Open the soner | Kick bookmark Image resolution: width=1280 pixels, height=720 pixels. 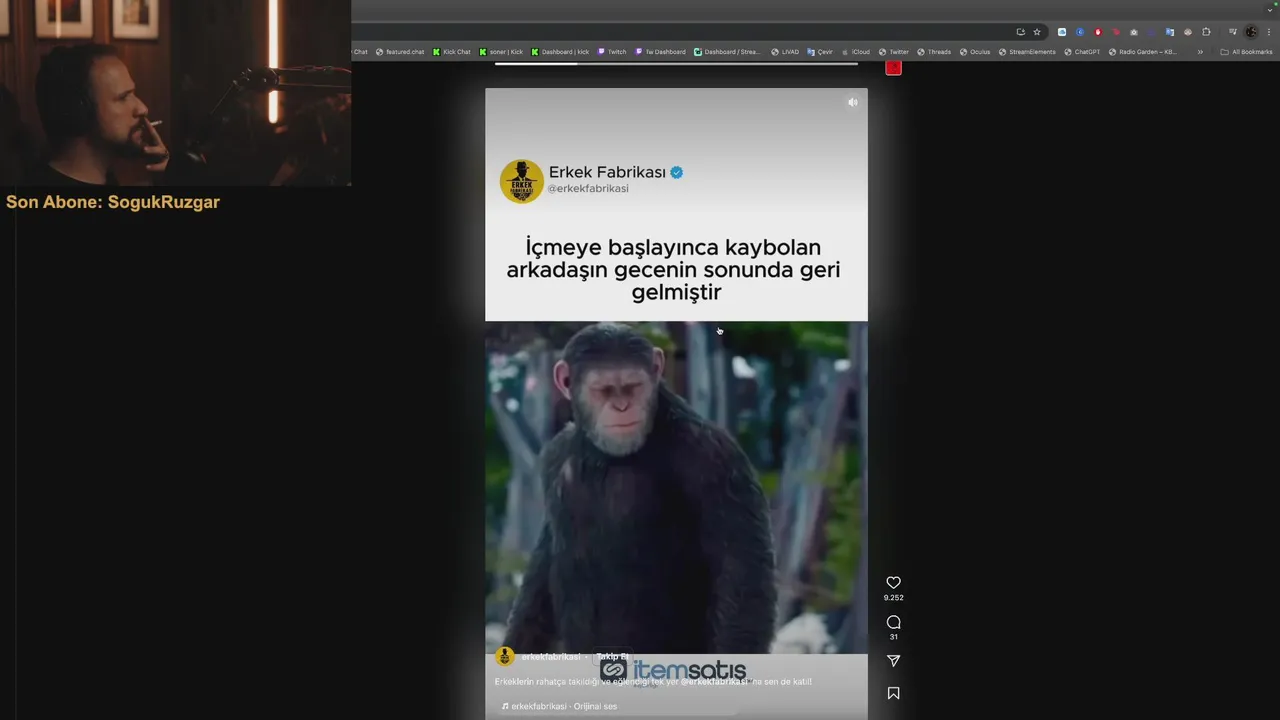501,52
